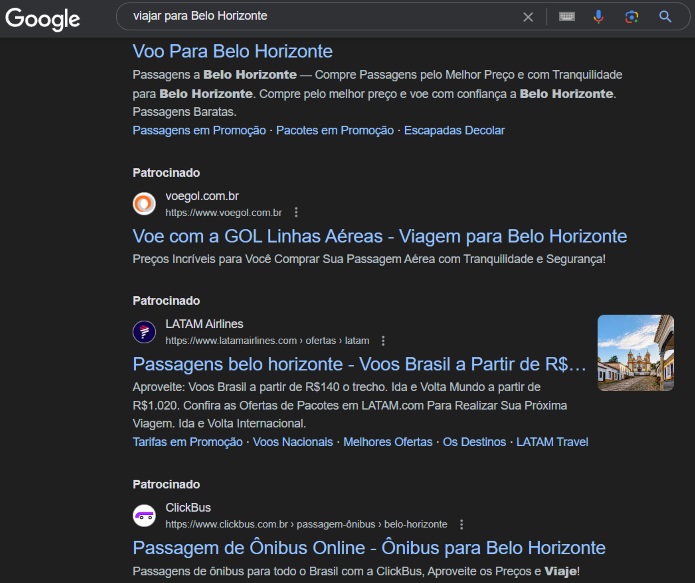Click the magnifying glass search button
Viewport: 695px width, 583px height.
tap(665, 17)
